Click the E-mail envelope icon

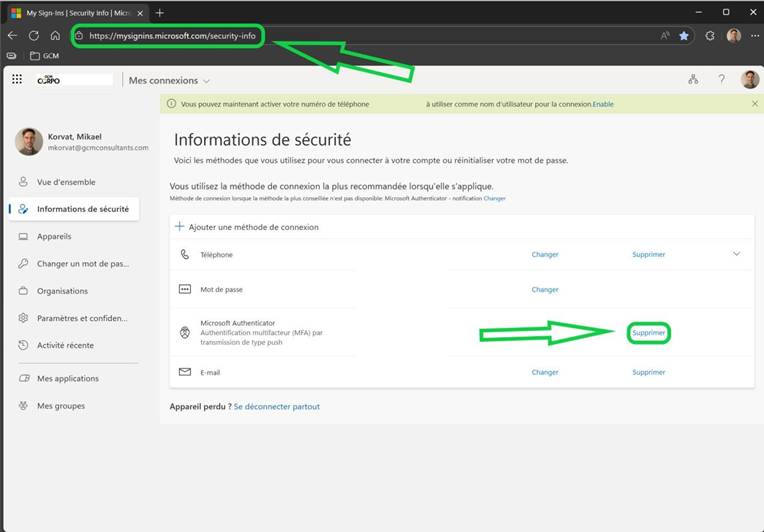185,372
